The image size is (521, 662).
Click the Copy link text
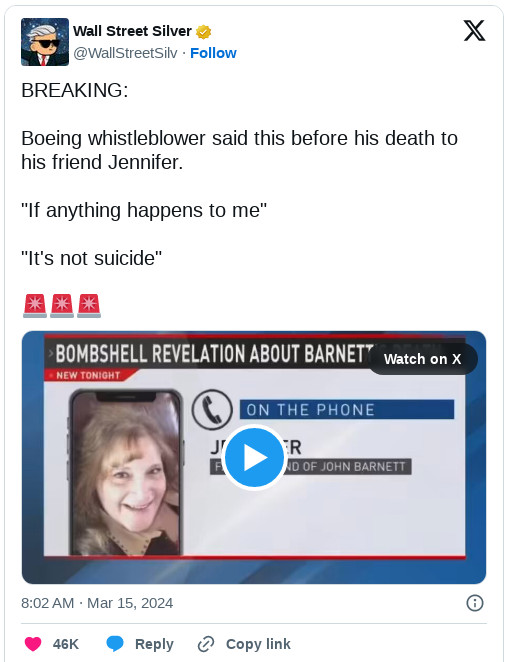pyautogui.click(x=258, y=644)
